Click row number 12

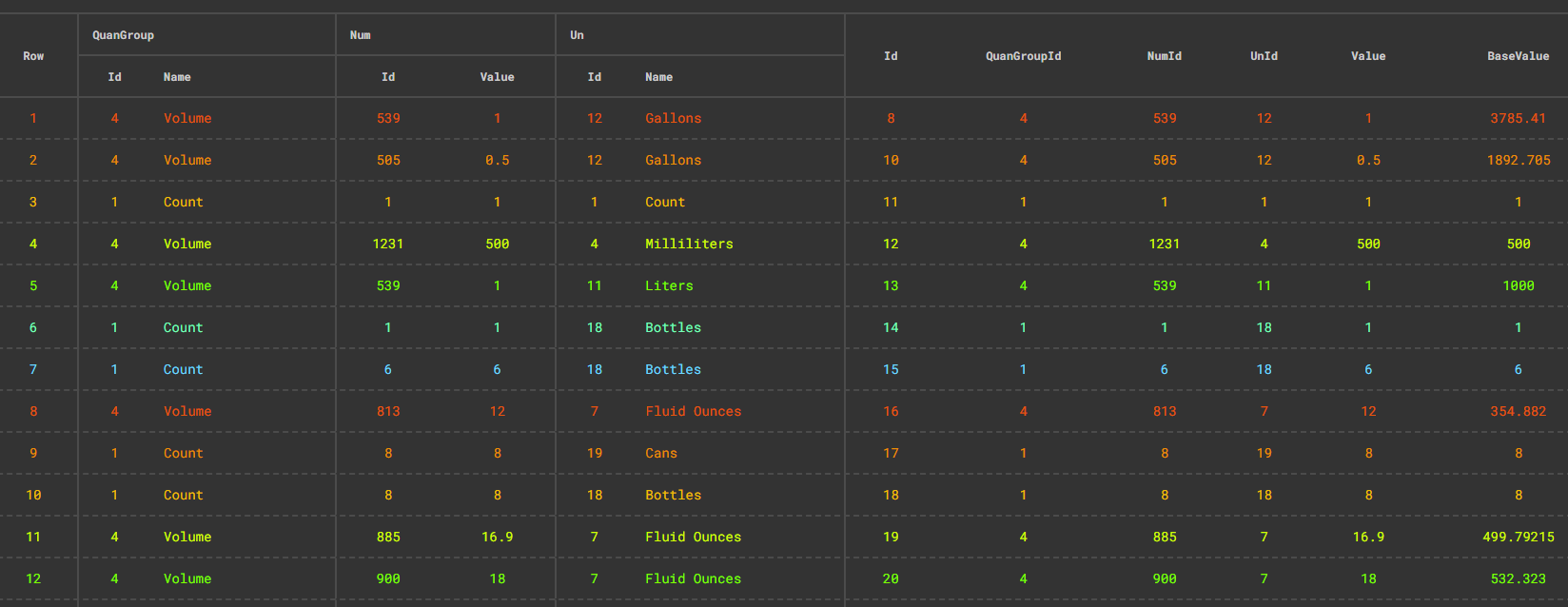pyautogui.click(x=33, y=578)
